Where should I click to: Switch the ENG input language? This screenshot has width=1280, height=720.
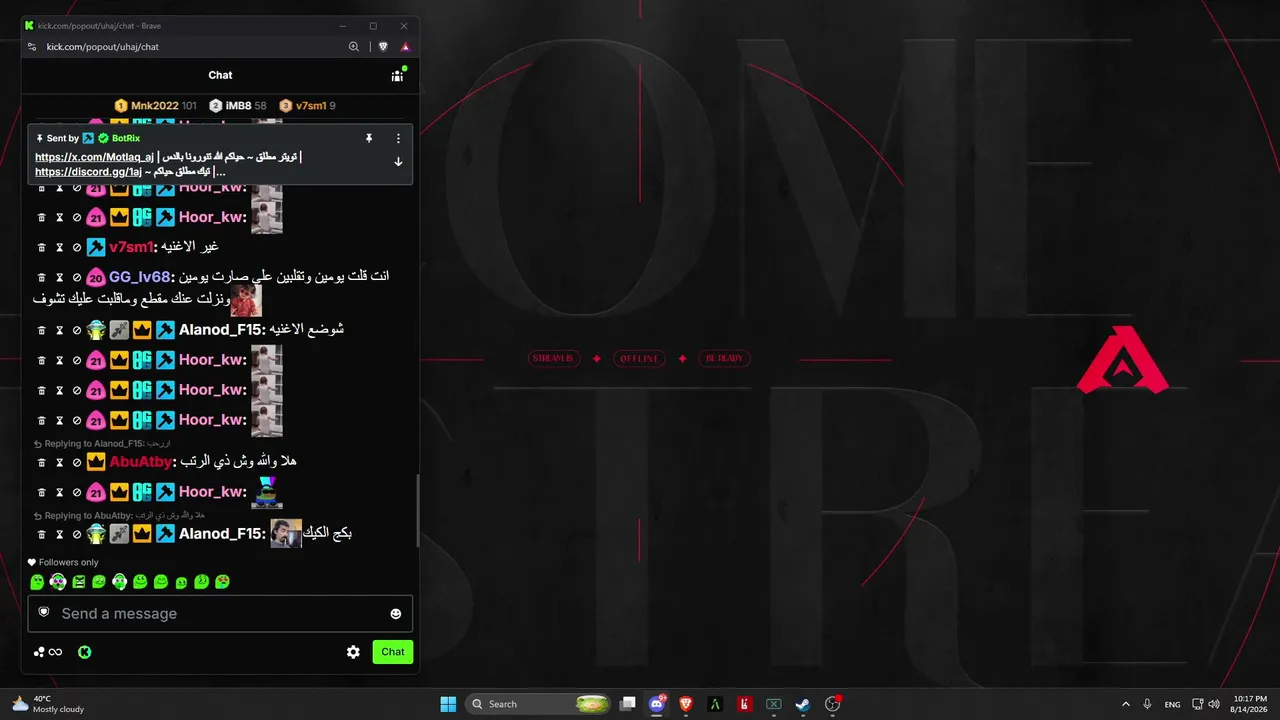coord(1172,704)
